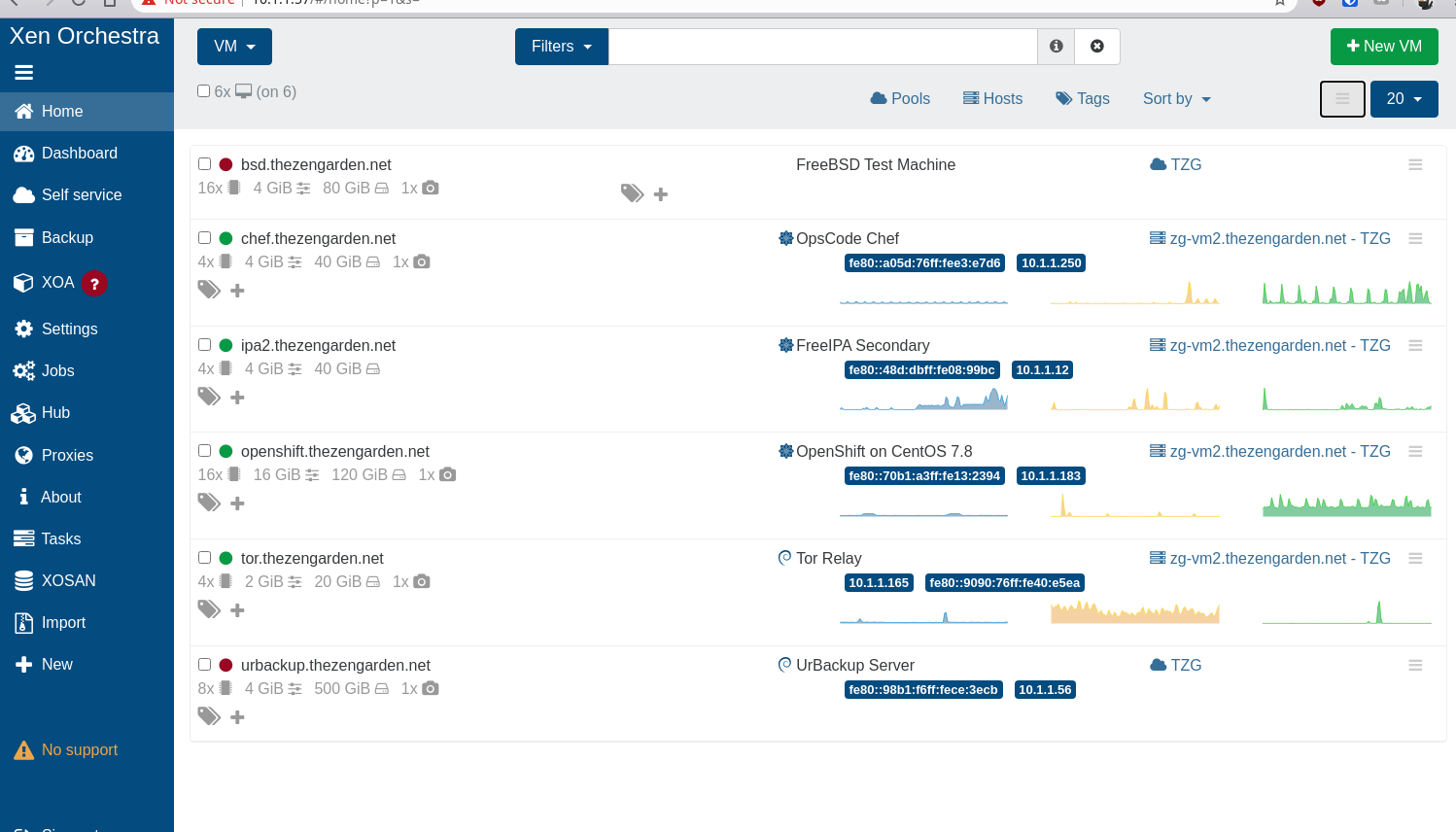Screen dimensions: 1456x832
Task: Toggle the hamburger menu under Xen Orchestra
Action: (24, 72)
